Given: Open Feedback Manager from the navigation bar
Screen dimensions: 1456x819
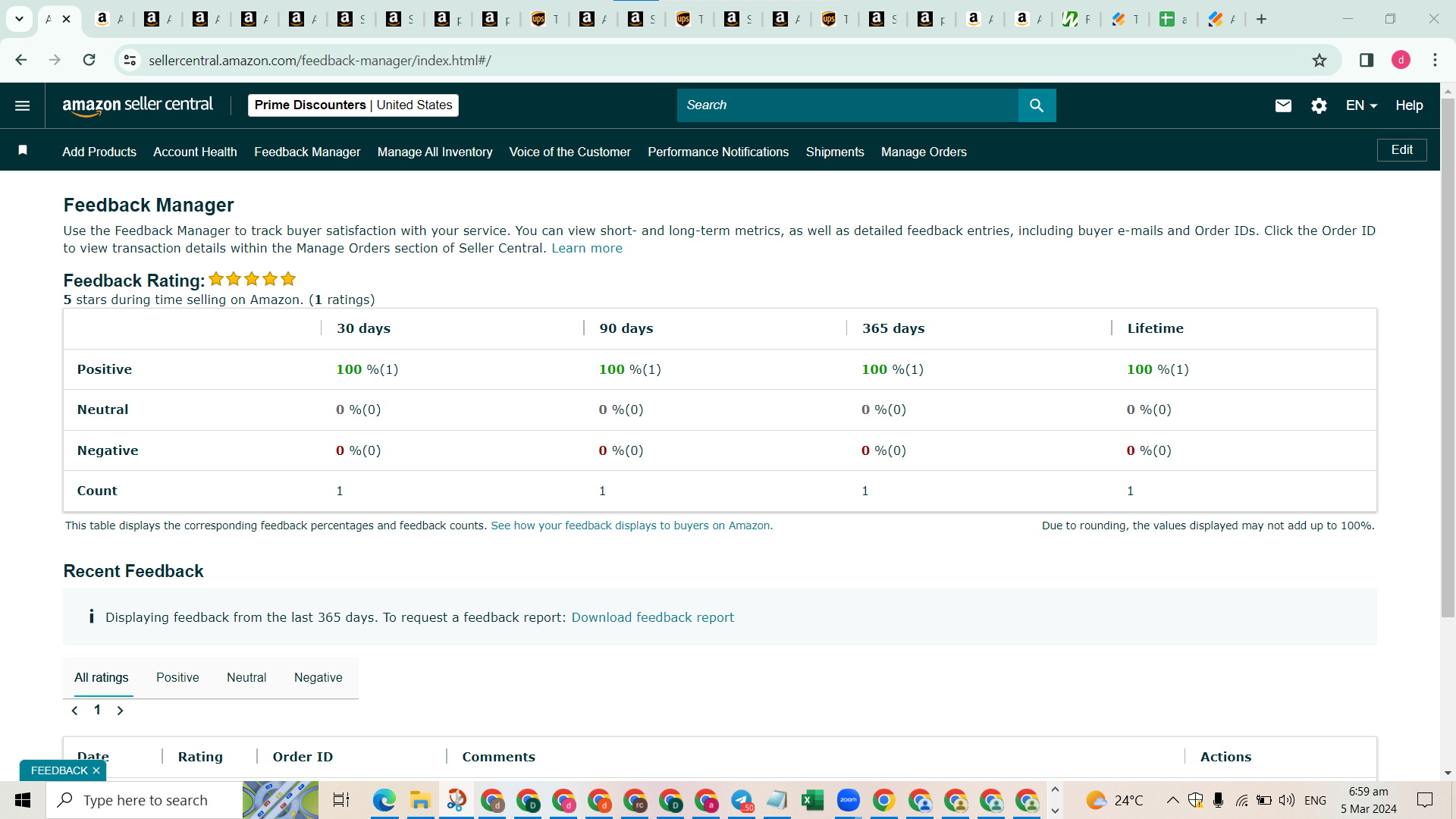Looking at the screenshot, I should 307,152.
